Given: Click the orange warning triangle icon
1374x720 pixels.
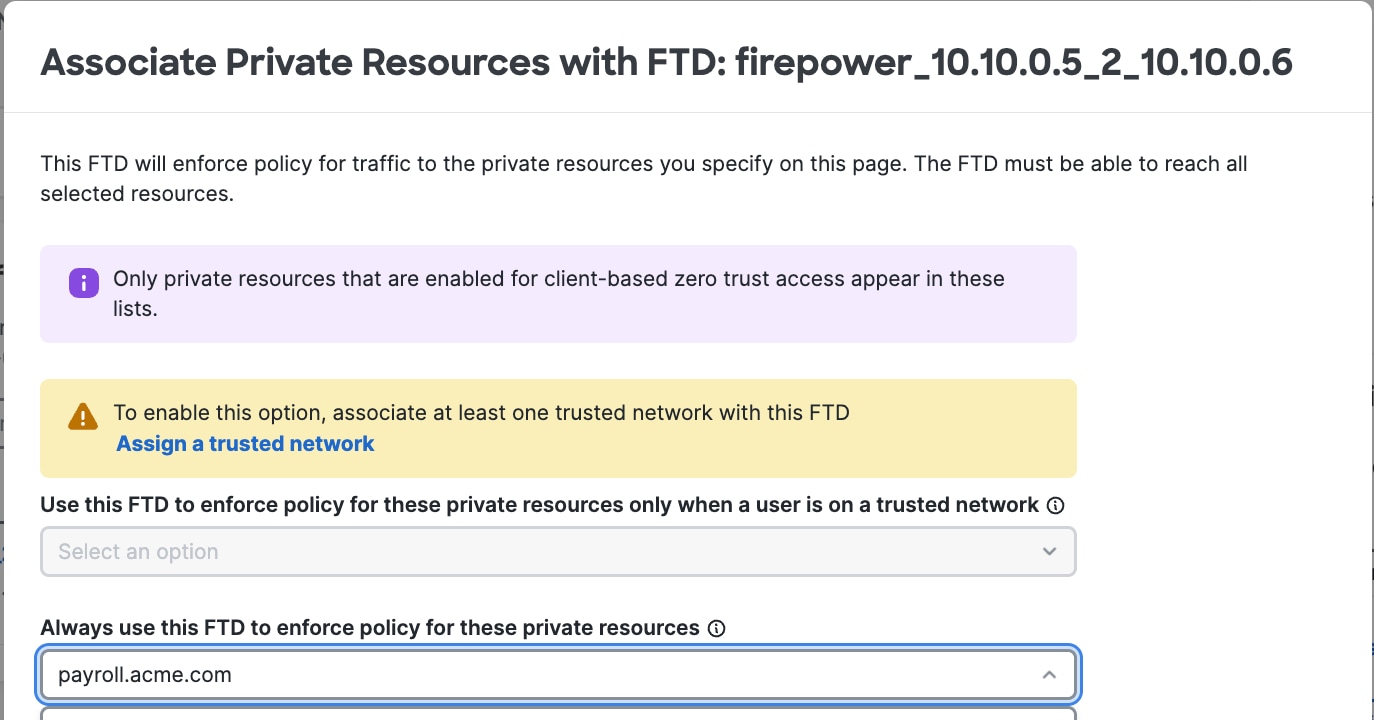Looking at the screenshot, I should pyautogui.click(x=83, y=416).
